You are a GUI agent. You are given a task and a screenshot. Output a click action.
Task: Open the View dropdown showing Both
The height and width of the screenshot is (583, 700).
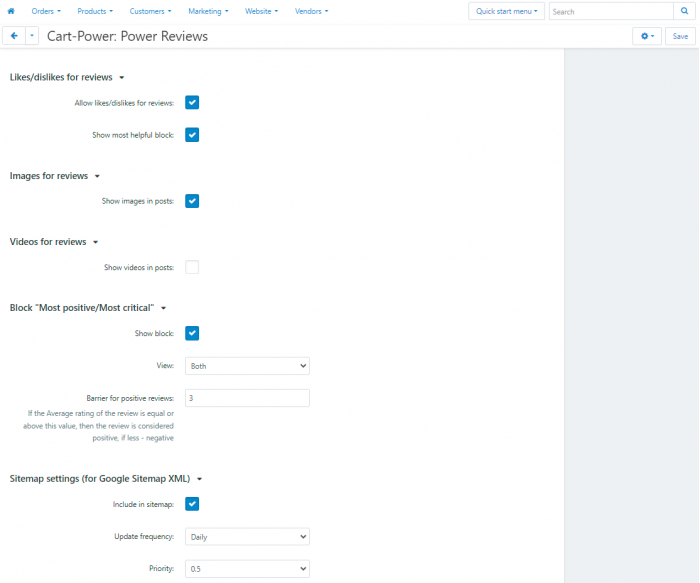[x=247, y=366]
